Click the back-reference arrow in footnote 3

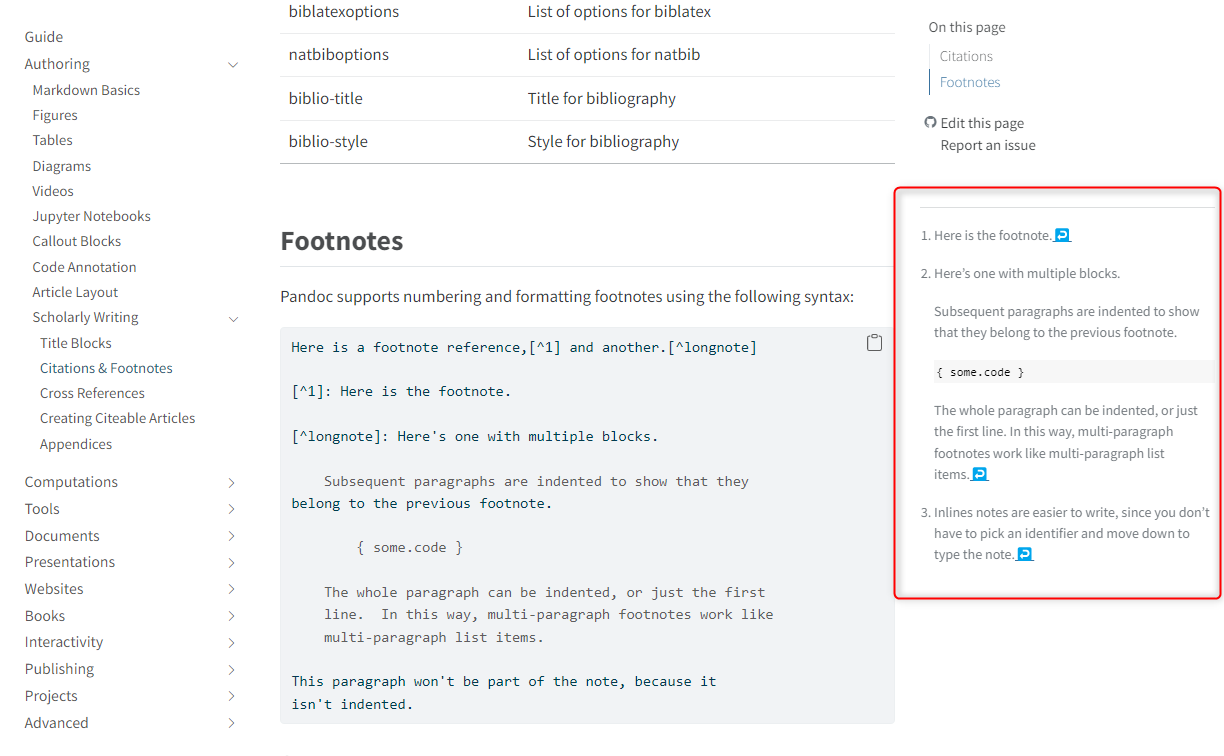click(x=1023, y=553)
